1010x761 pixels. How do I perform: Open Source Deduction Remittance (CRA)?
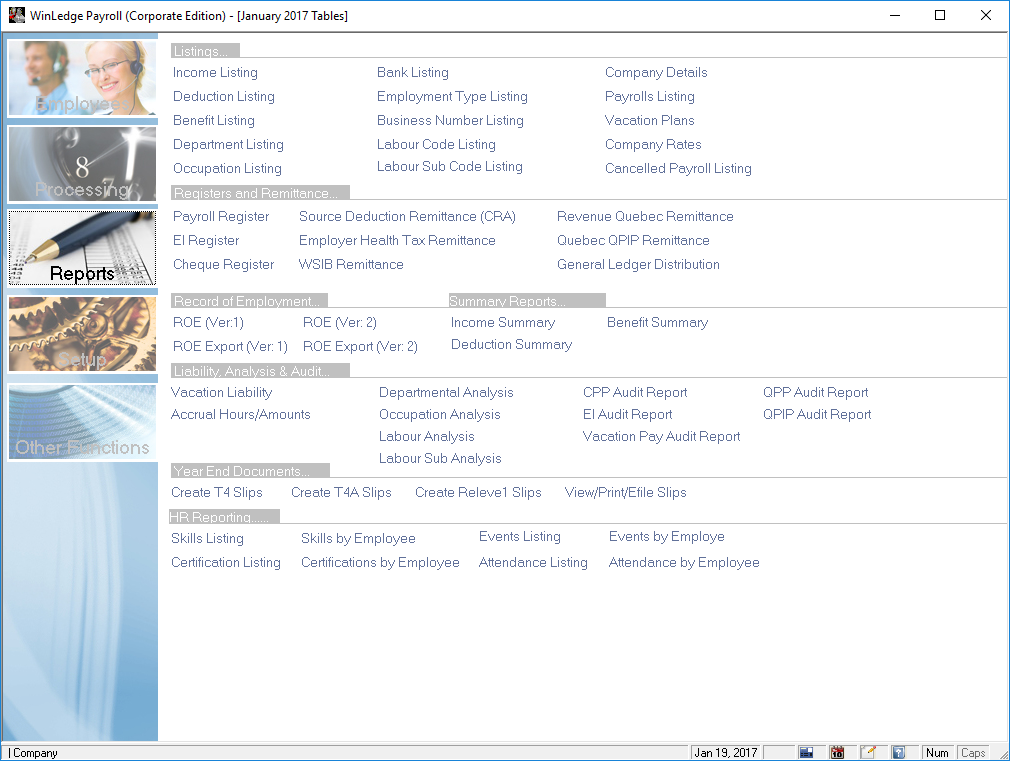[x=407, y=217]
